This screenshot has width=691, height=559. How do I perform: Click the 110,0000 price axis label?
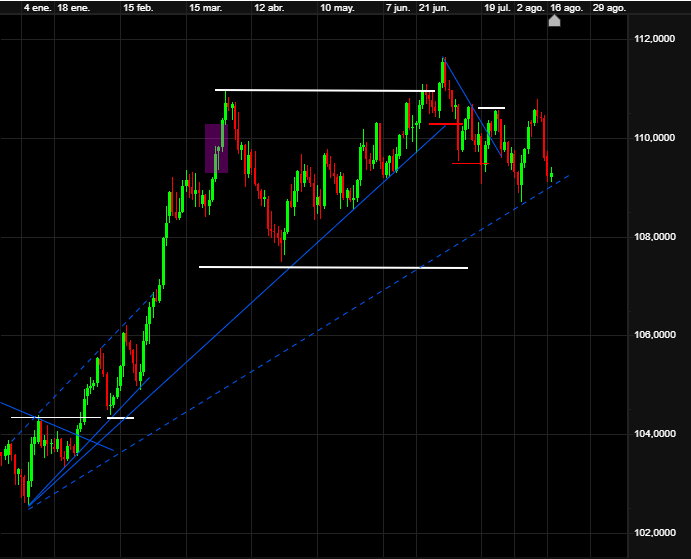(x=654, y=138)
